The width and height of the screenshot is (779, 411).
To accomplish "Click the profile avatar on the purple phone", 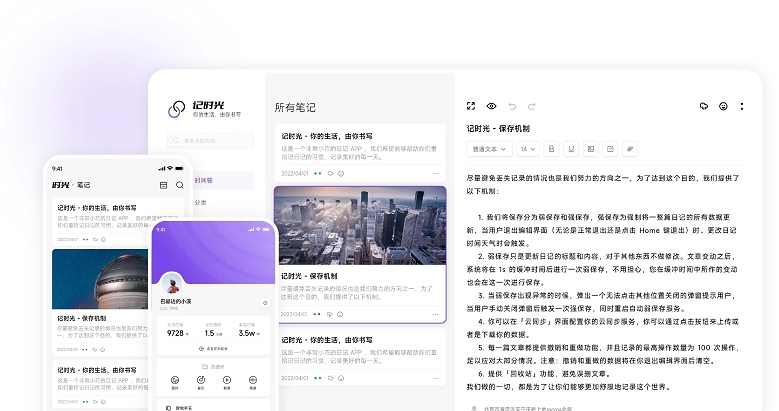I will (x=172, y=284).
